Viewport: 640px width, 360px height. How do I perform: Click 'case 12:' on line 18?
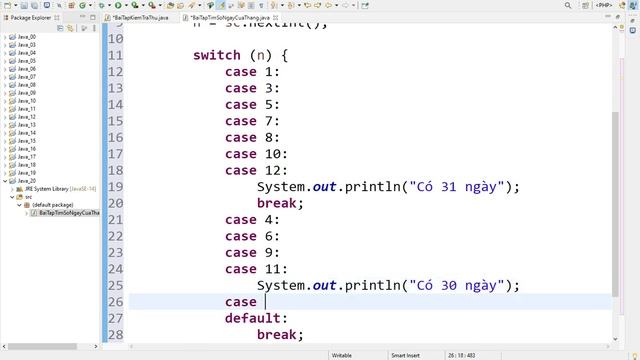[x=256, y=171]
